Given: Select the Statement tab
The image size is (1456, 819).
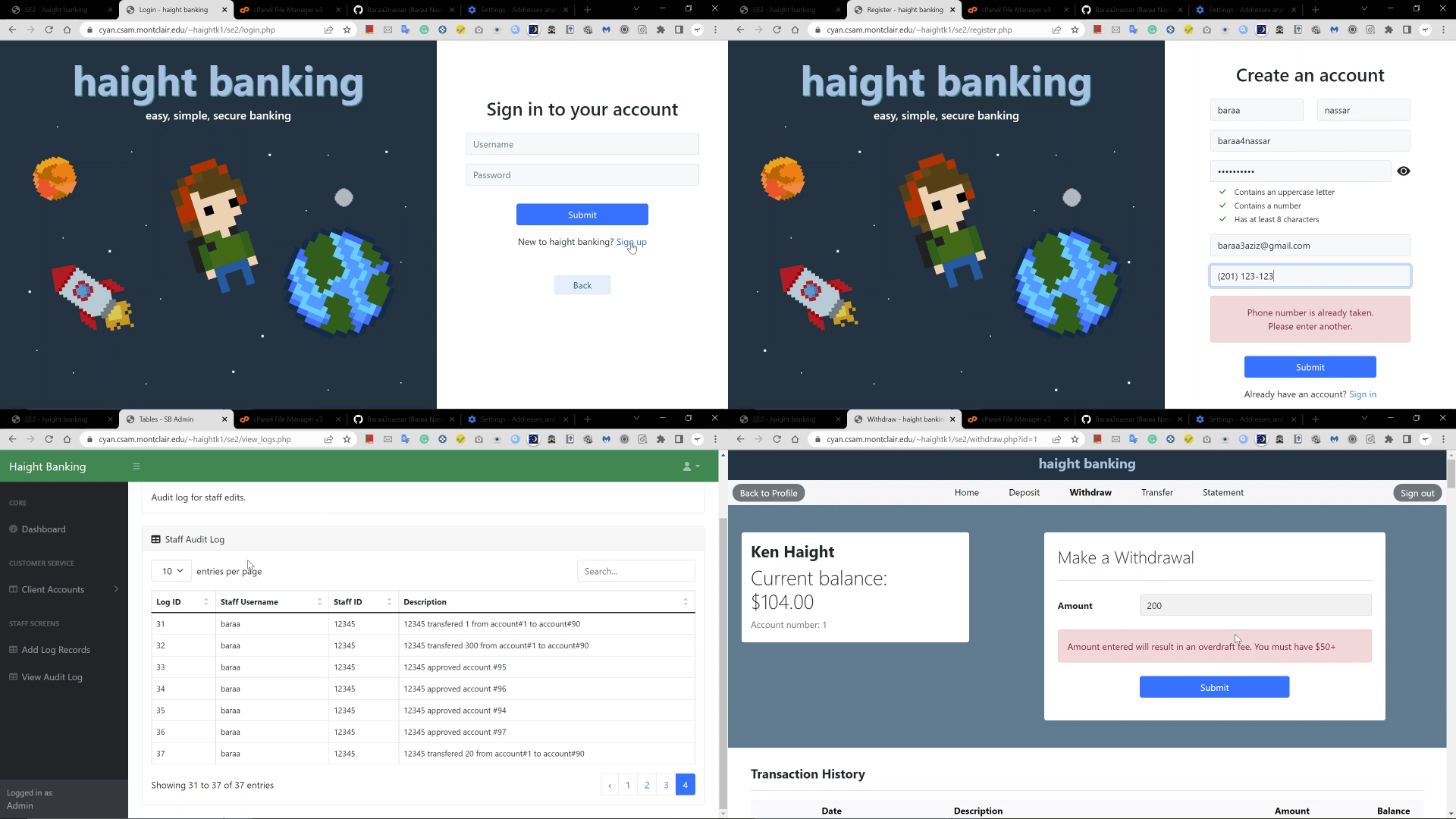Looking at the screenshot, I should pos(1223,492).
